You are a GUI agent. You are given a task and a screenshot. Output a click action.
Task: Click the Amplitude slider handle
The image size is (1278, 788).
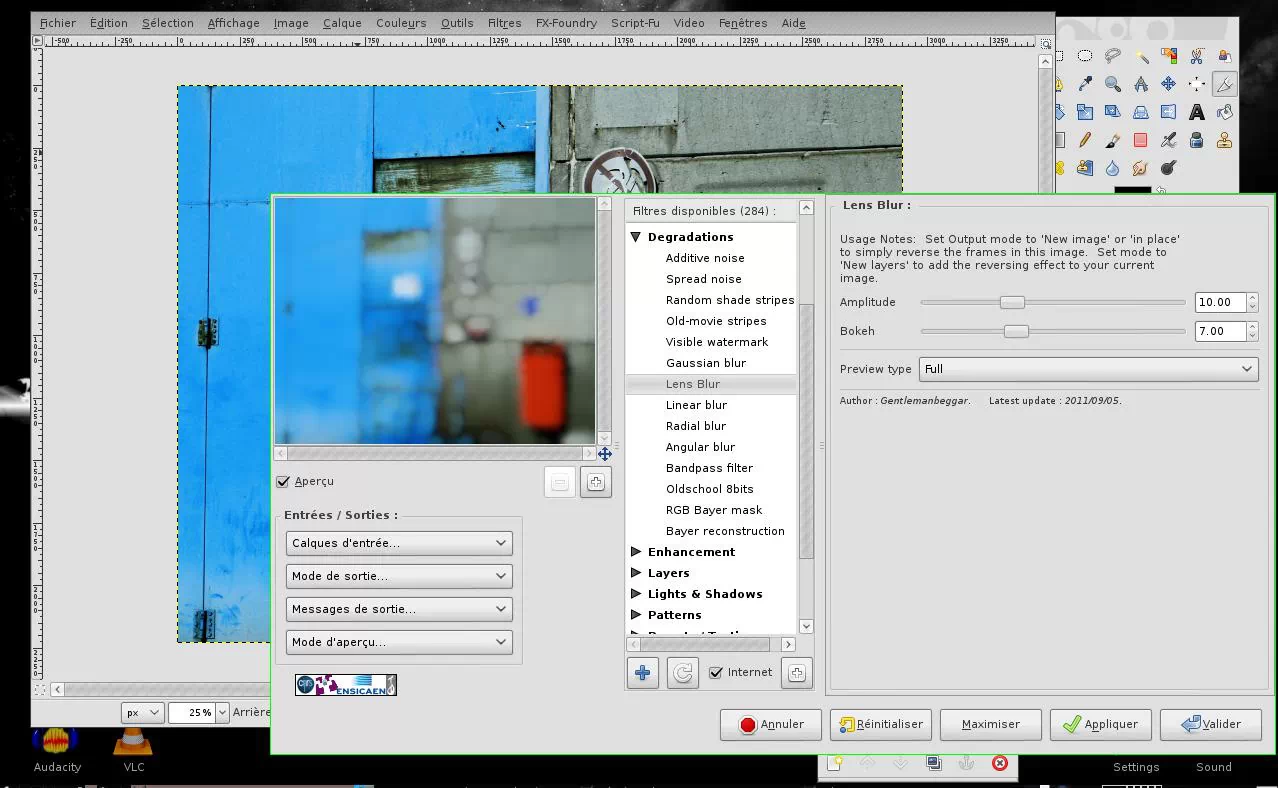[1012, 302]
